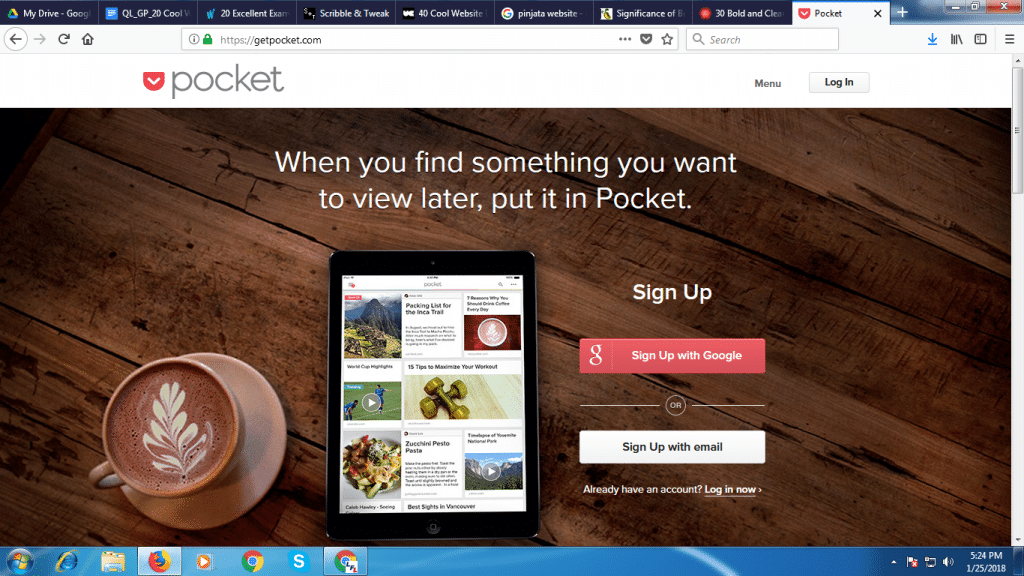
Task: Switch to the My Drive Google tab
Action: [49, 13]
